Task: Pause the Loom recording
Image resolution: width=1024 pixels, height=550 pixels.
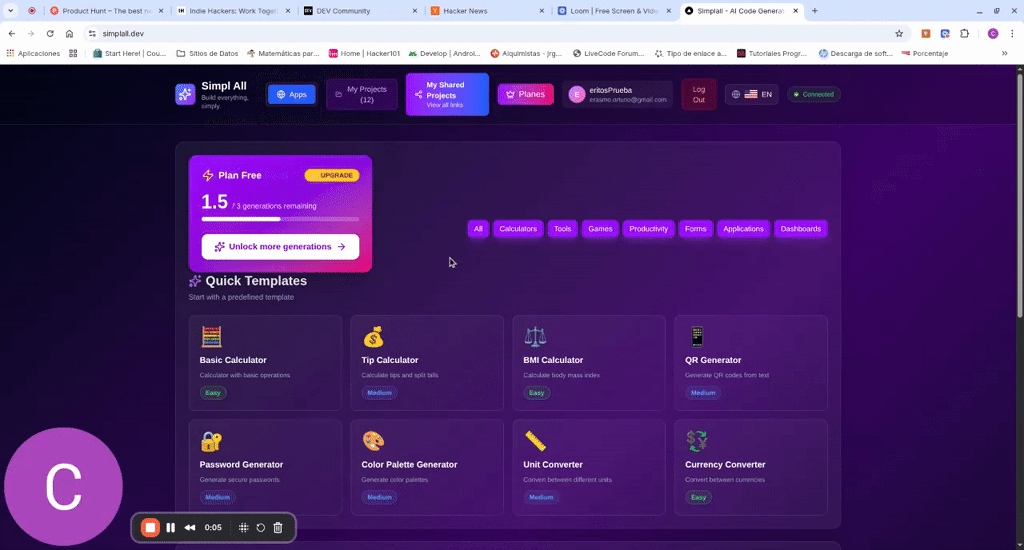Action: coord(170,528)
